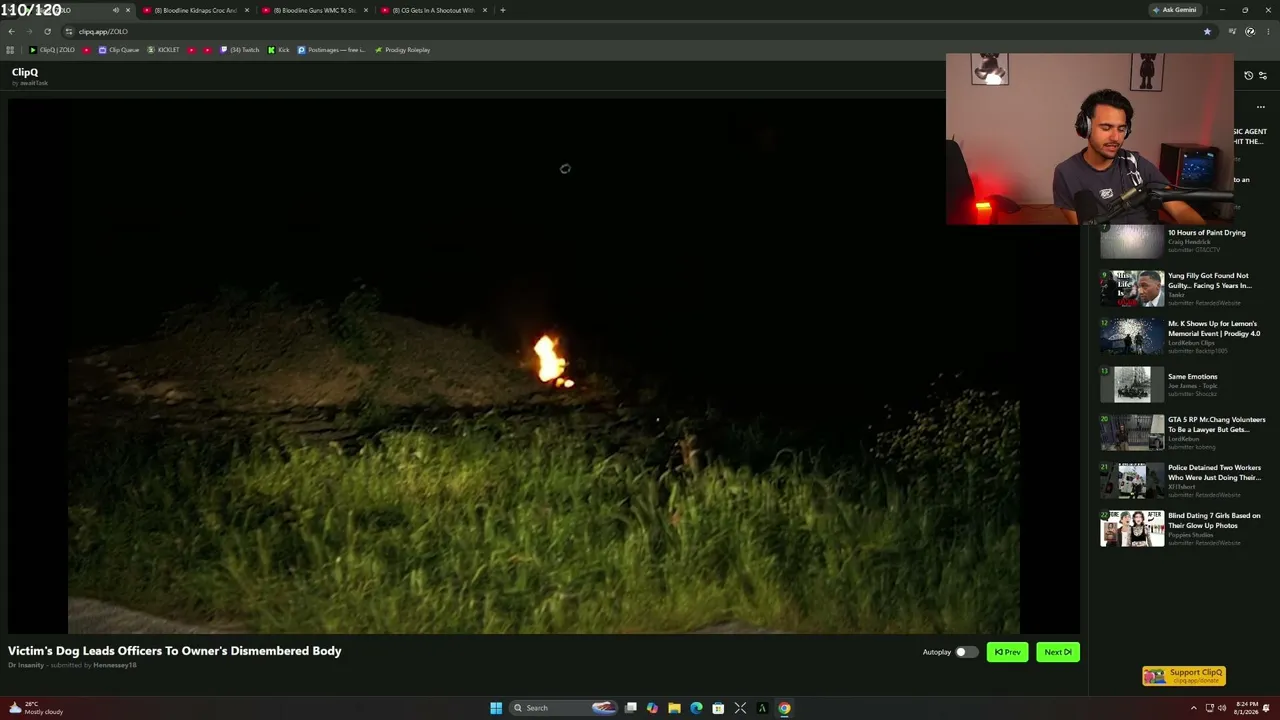Toggle the Autoplay switch

click(966, 652)
